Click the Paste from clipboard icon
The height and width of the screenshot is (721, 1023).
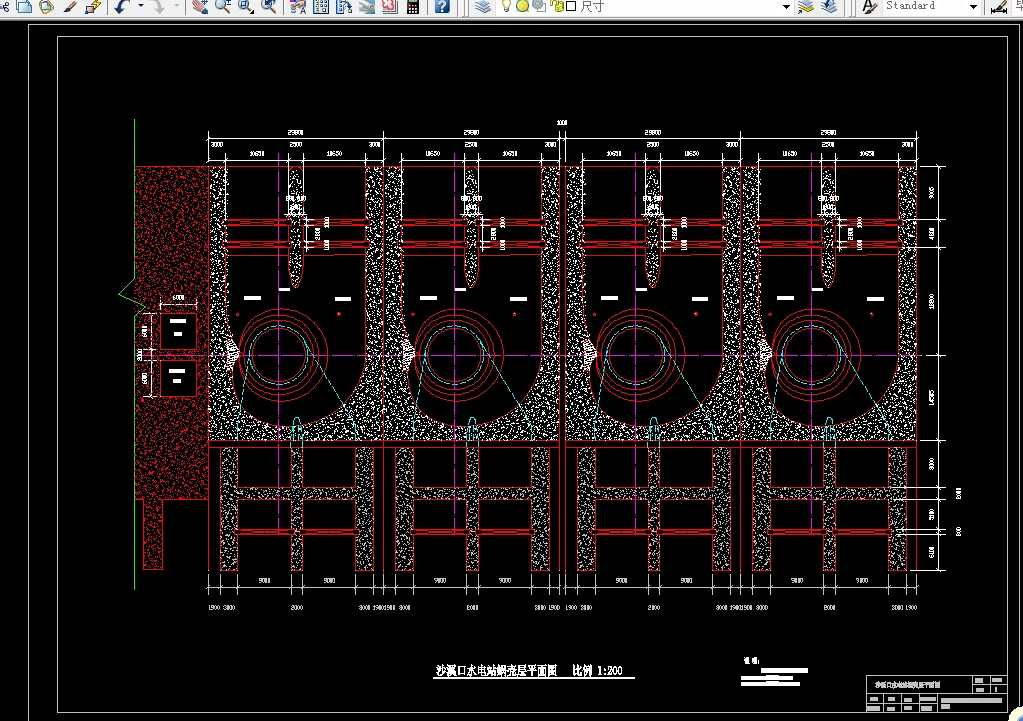point(46,7)
